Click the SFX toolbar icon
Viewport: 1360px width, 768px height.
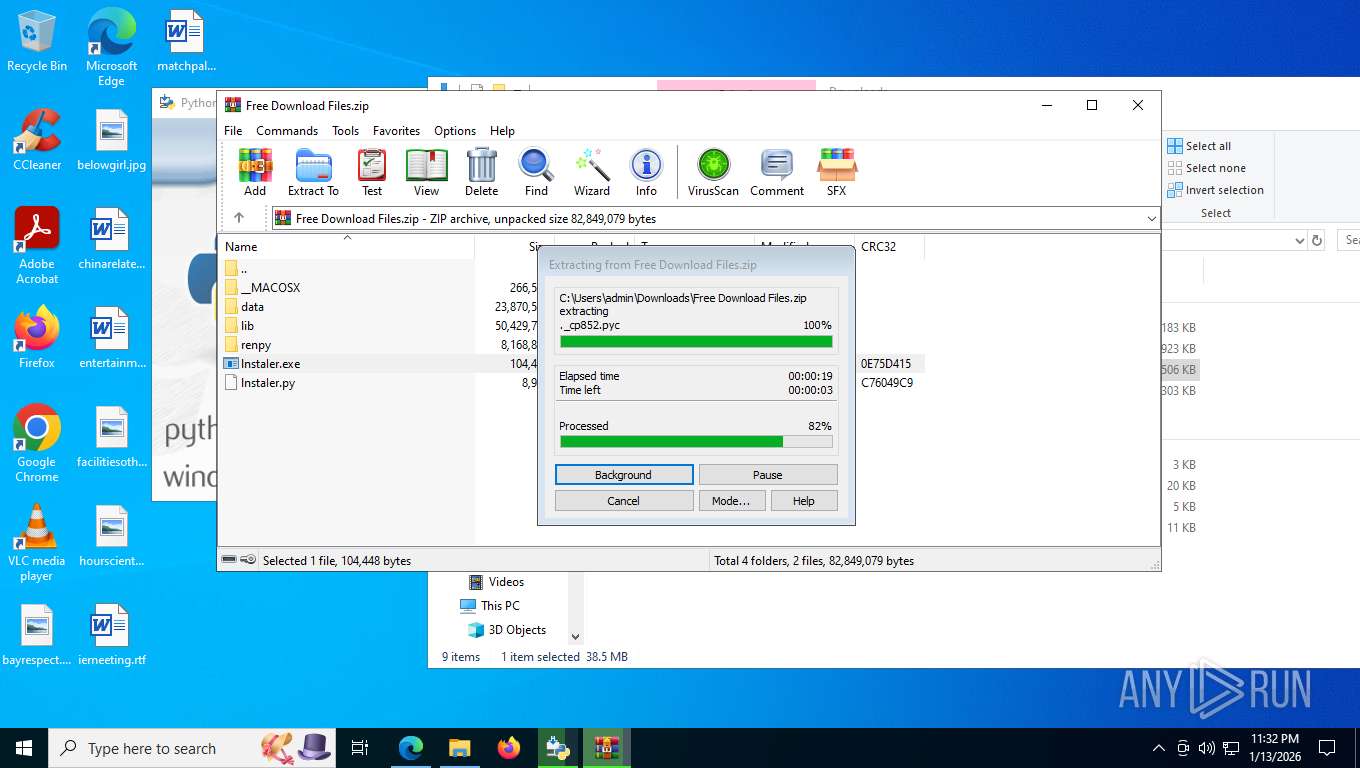(836, 172)
